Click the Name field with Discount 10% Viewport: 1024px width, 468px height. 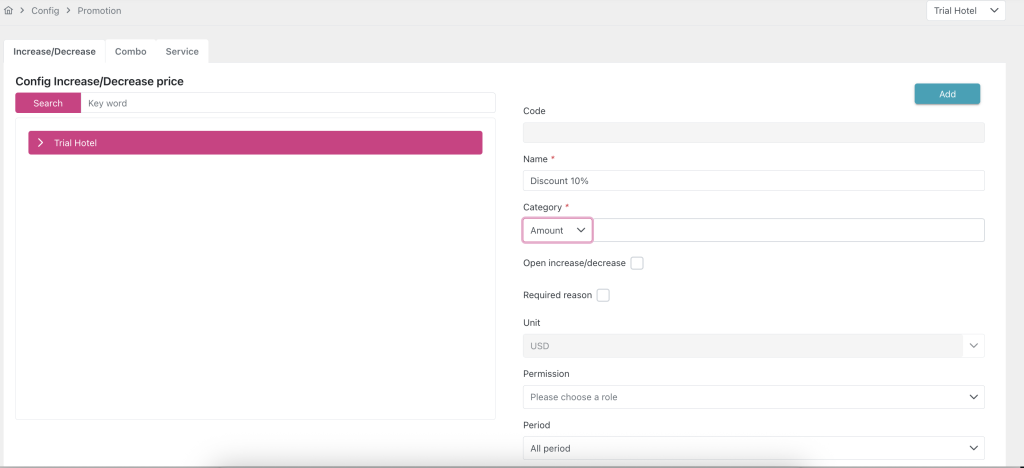(x=753, y=181)
